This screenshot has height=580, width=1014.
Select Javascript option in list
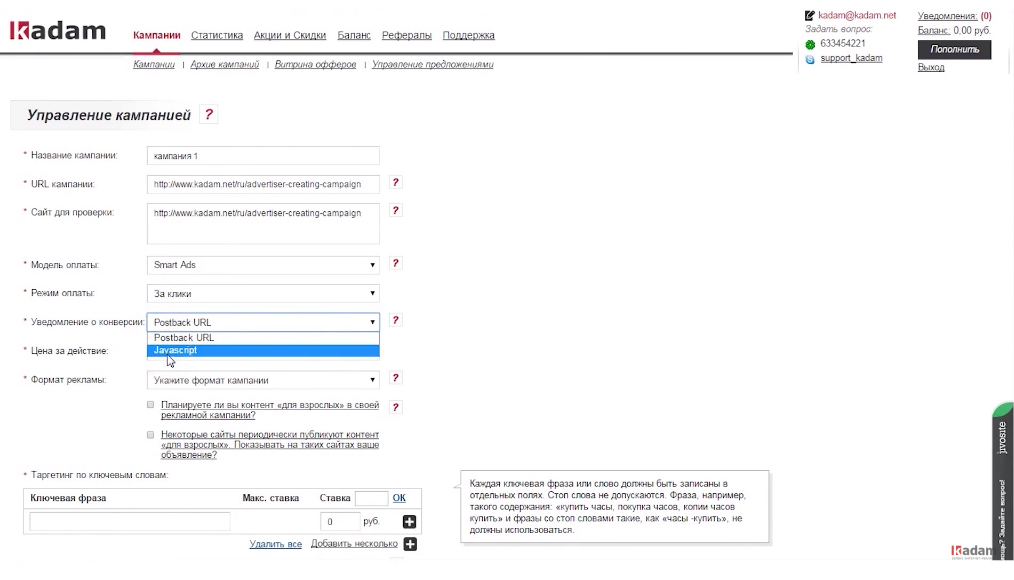263,350
